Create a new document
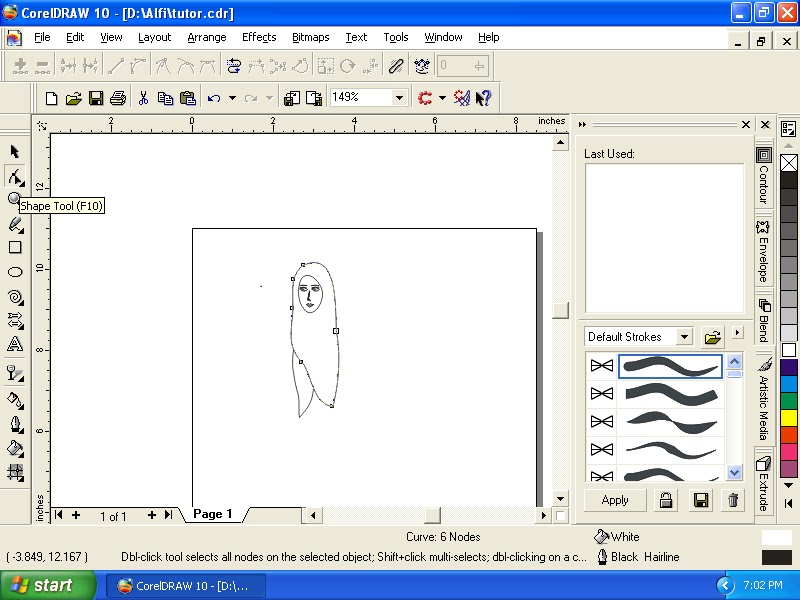 tap(51, 97)
